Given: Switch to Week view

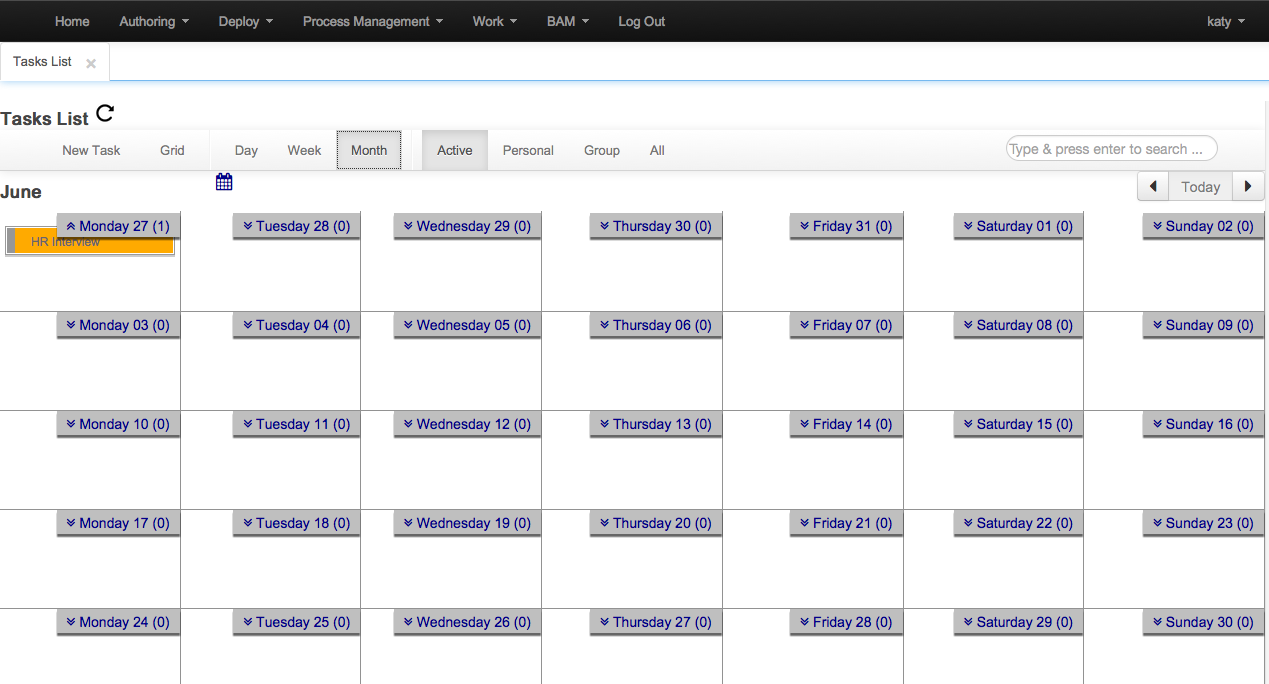Looking at the screenshot, I should tap(304, 150).
